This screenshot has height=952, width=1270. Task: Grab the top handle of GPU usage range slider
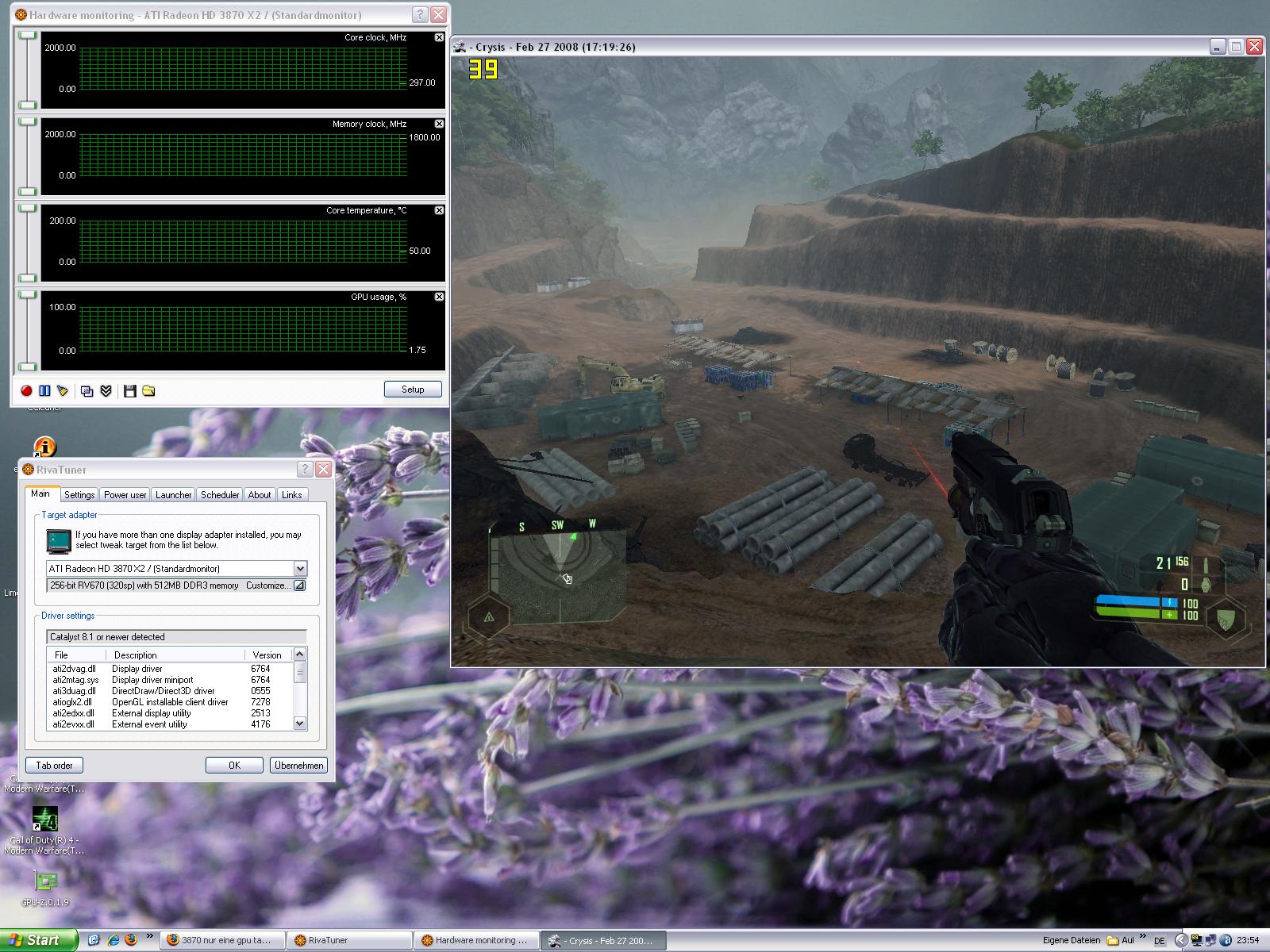tap(28, 294)
